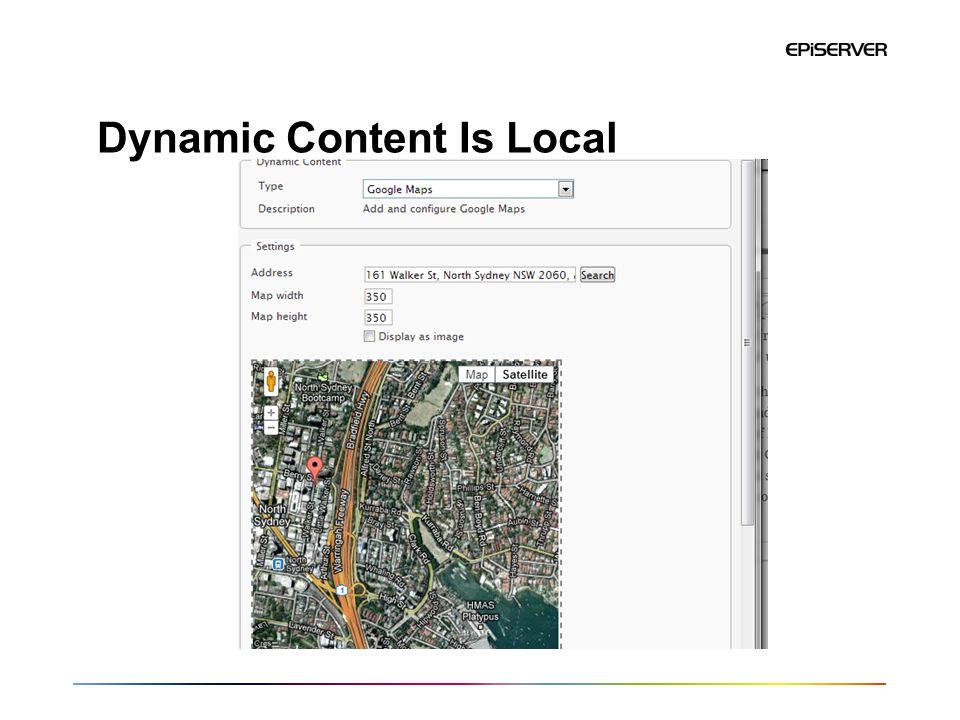
Task: Zoom out with the map minus button
Action: 271,427
